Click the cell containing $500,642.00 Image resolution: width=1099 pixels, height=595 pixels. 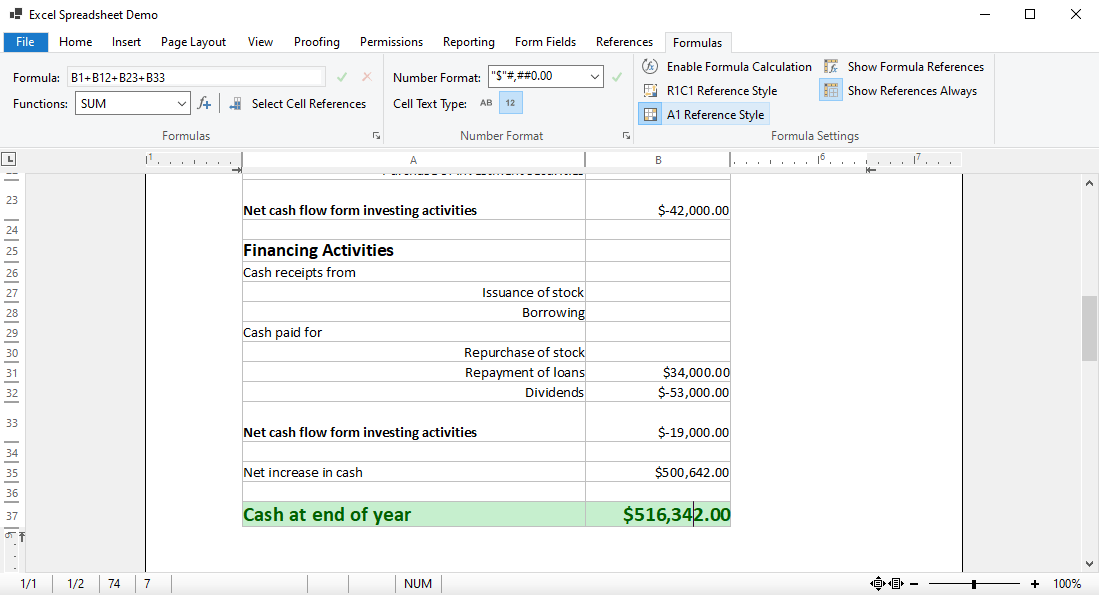point(658,472)
